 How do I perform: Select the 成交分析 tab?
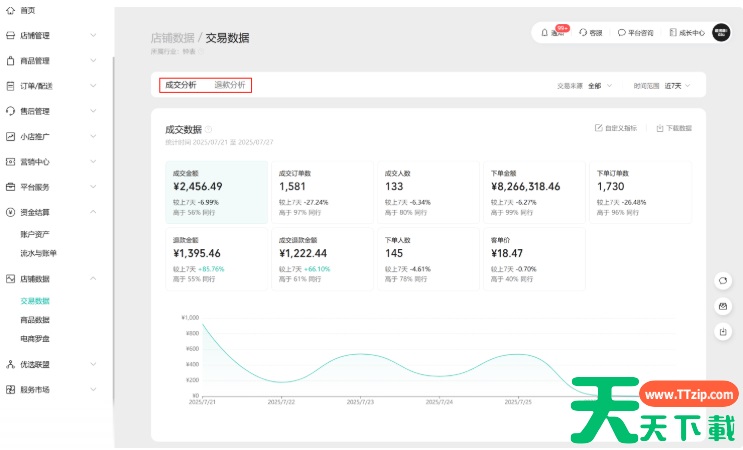pyautogui.click(x=181, y=85)
